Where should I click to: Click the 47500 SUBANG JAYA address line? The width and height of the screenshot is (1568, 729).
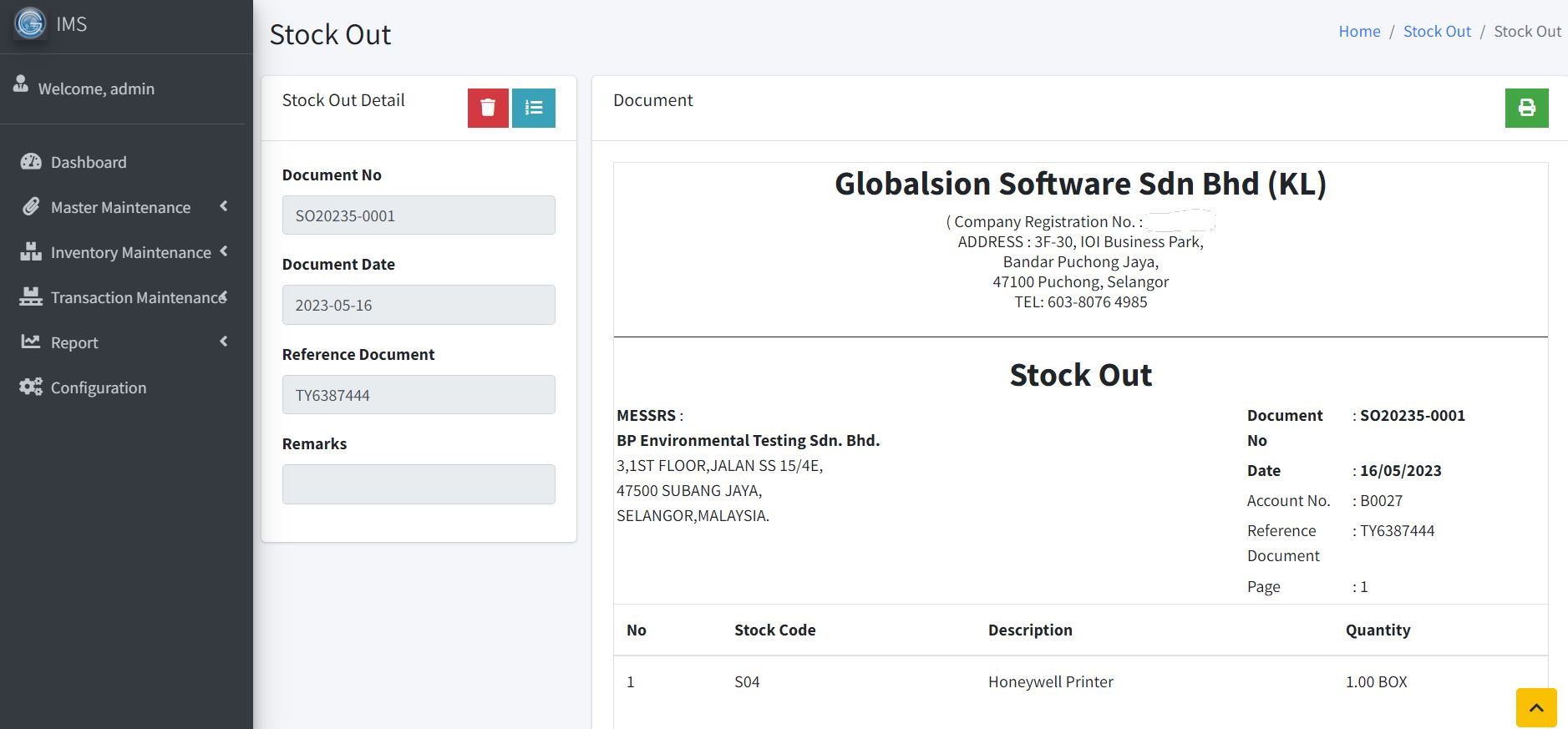tap(689, 490)
